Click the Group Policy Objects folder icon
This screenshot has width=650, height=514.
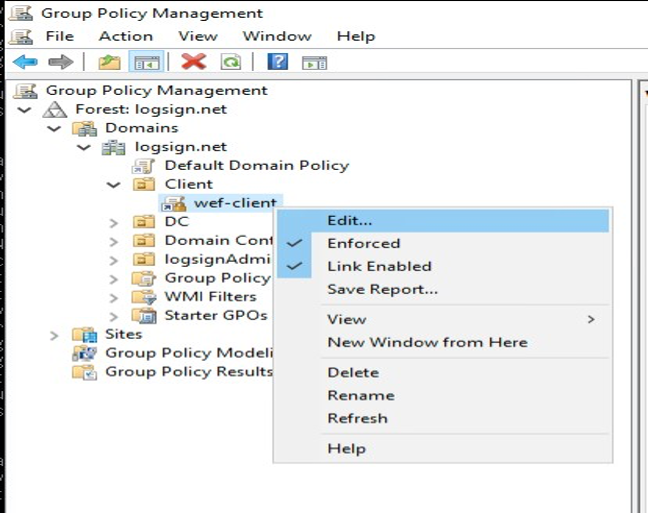point(144,278)
